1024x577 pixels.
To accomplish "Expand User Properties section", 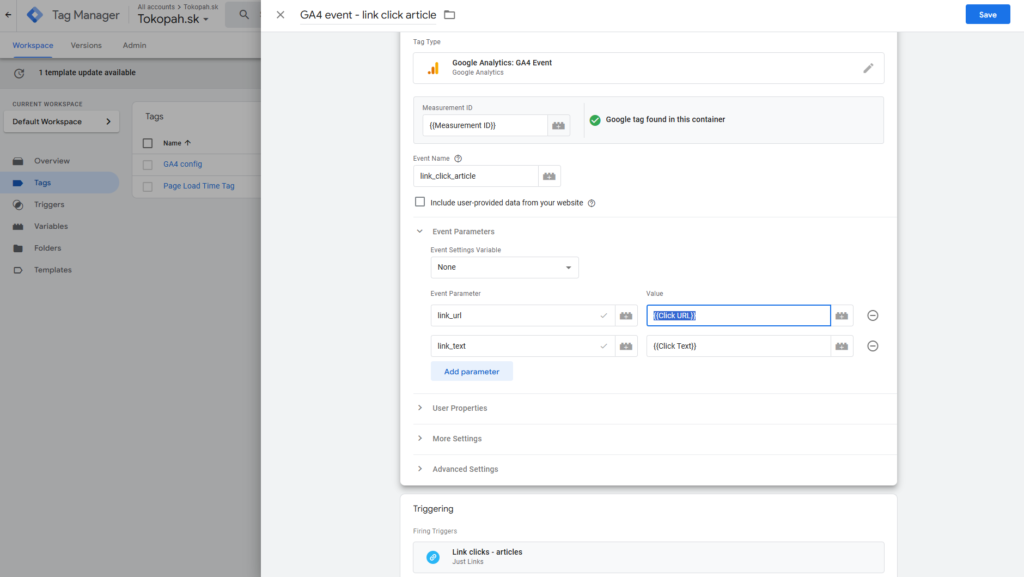I will [459, 408].
